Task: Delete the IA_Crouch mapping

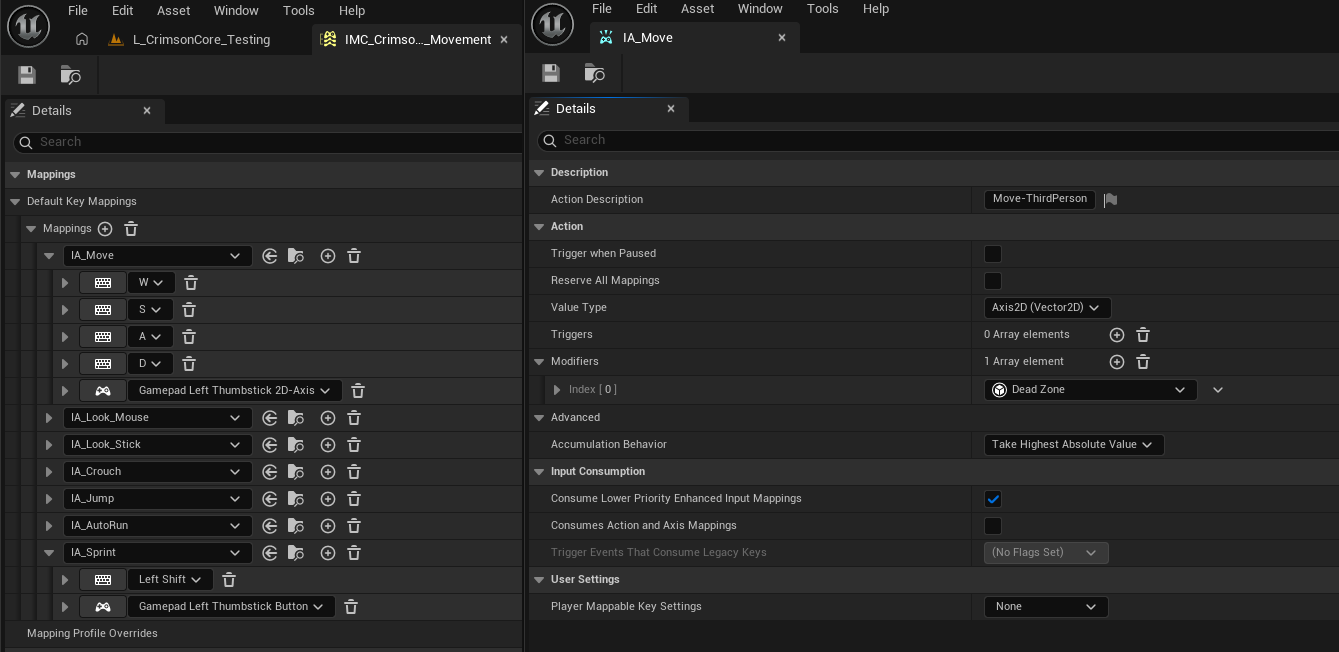Action: point(354,472)
